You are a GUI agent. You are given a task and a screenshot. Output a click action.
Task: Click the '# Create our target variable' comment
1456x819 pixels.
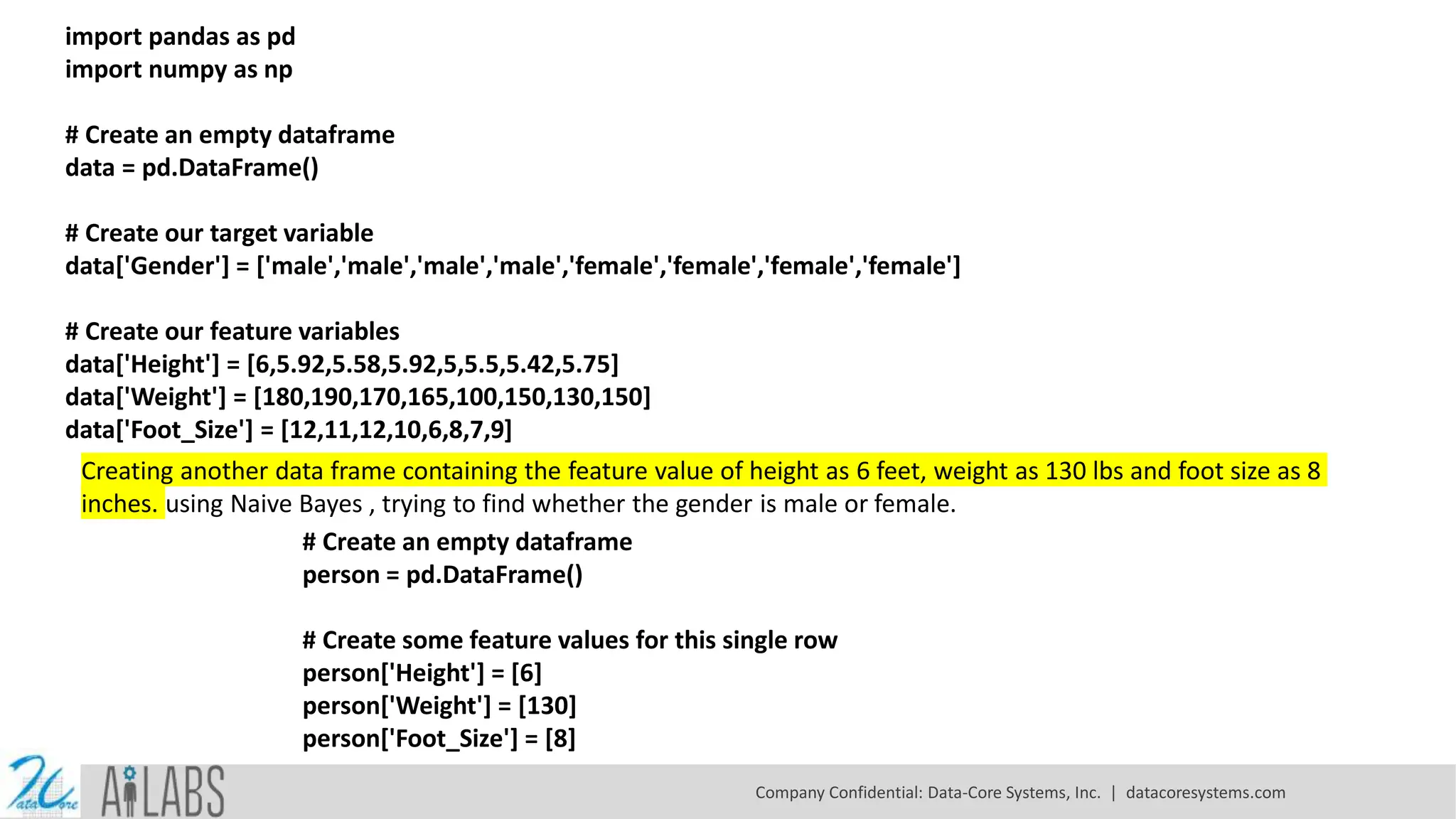pos(219,233)
